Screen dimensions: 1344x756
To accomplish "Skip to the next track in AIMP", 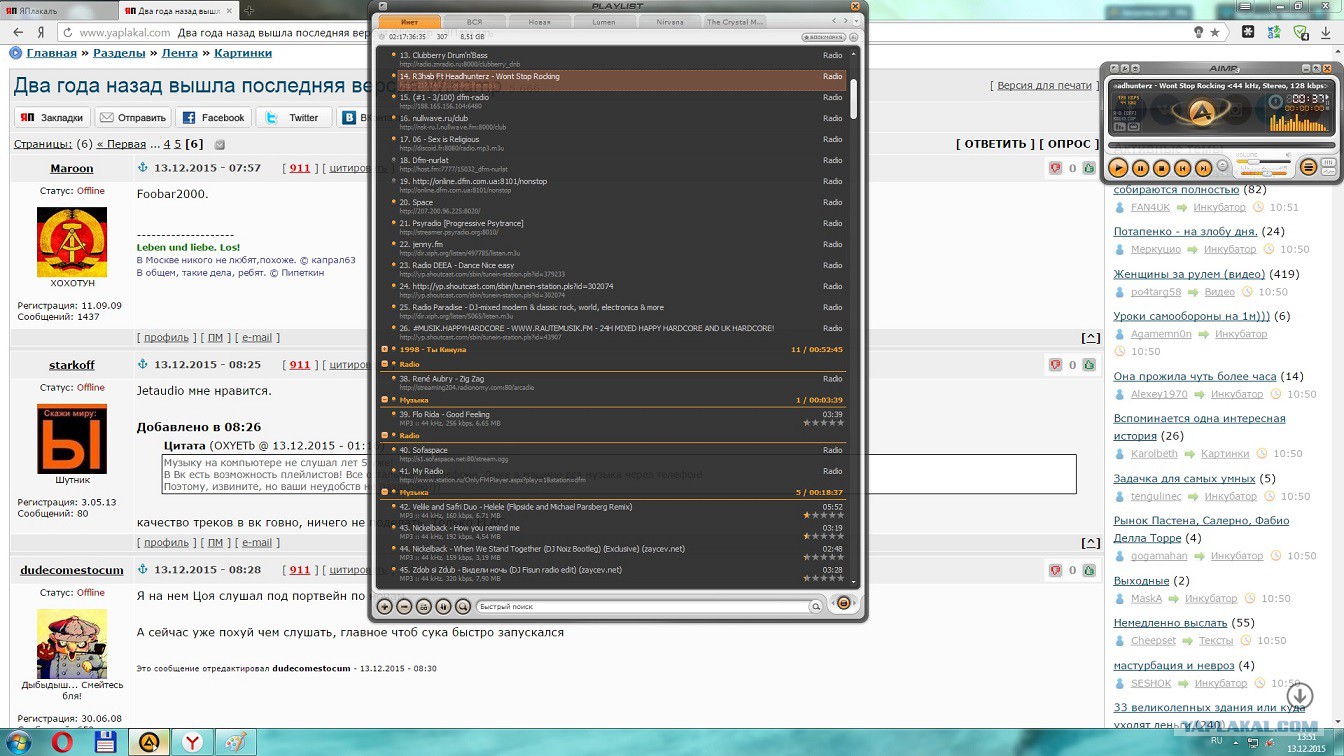I will pyautogui.click(x=1203, y=169).
